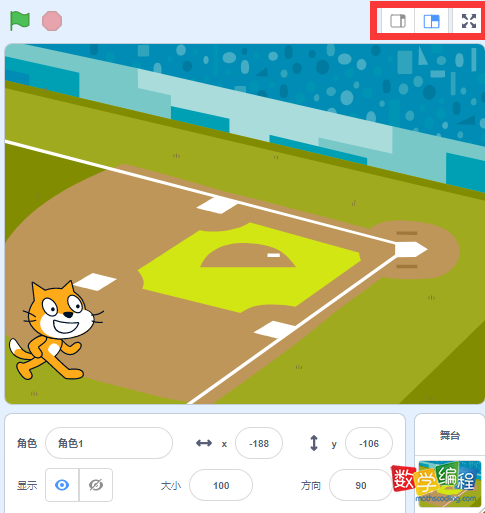Image resolution: width=485 pixels, height=513 pixels.
Task: Click the vertical arrows y icon
Action: coord(314,443)
